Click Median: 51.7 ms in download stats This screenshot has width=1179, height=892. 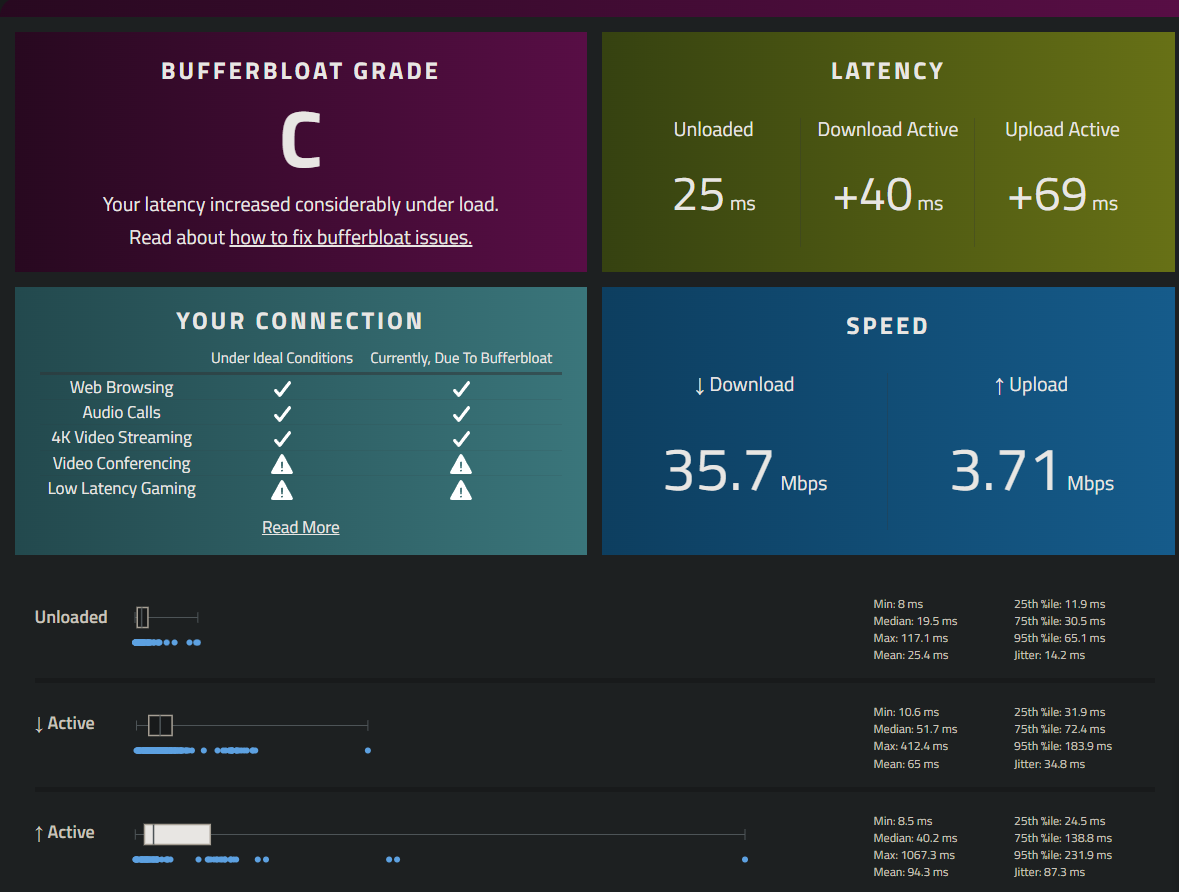915,729
